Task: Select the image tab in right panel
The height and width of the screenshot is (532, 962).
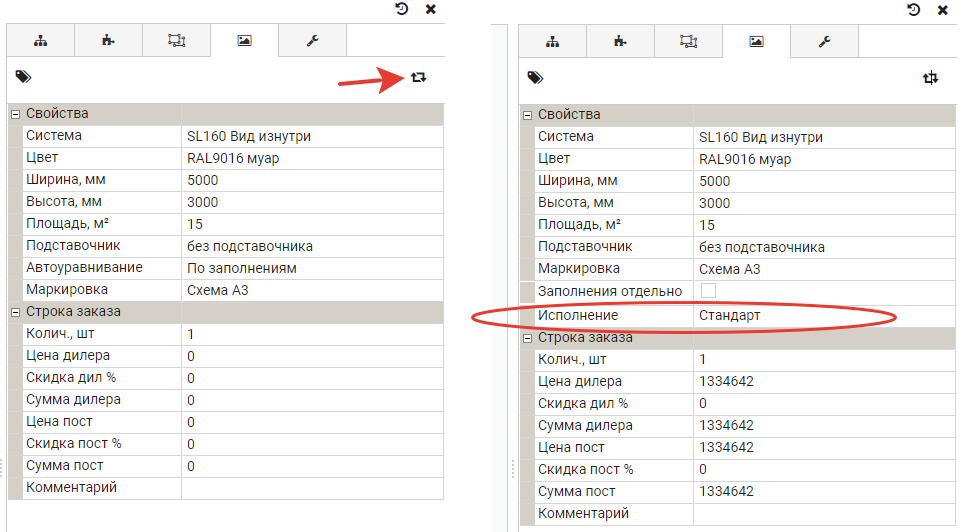Action: click(x=756, y=42)
